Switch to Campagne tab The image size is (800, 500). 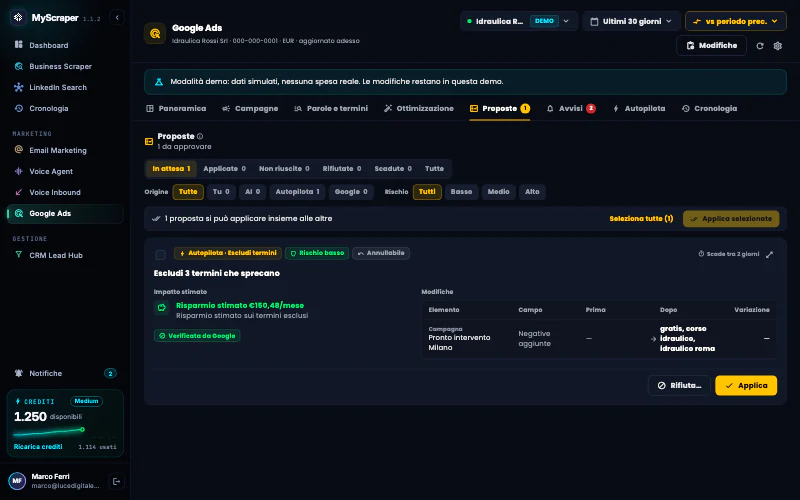coord(250,109)
